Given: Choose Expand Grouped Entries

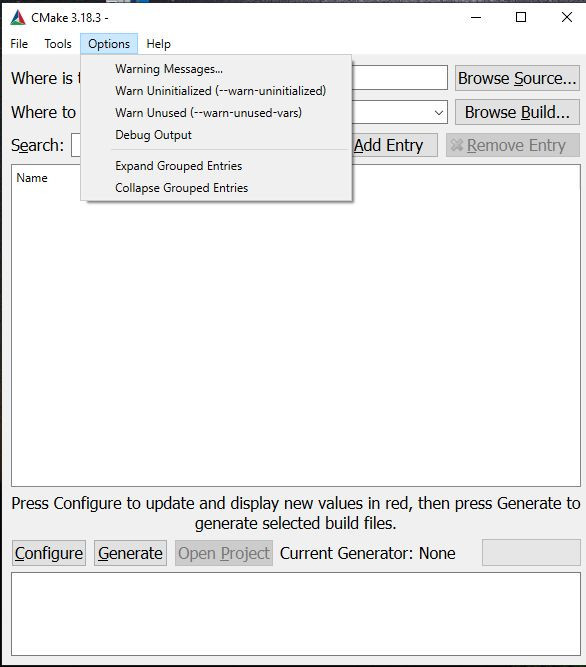Looking at the screenshot, I should click(x=216, y=166).
